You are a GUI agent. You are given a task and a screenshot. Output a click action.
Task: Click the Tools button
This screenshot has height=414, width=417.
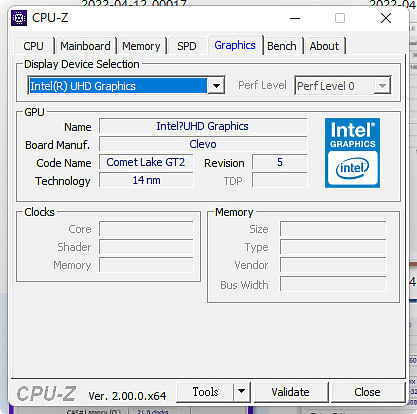pyautogui.click(x=205, y=392)
